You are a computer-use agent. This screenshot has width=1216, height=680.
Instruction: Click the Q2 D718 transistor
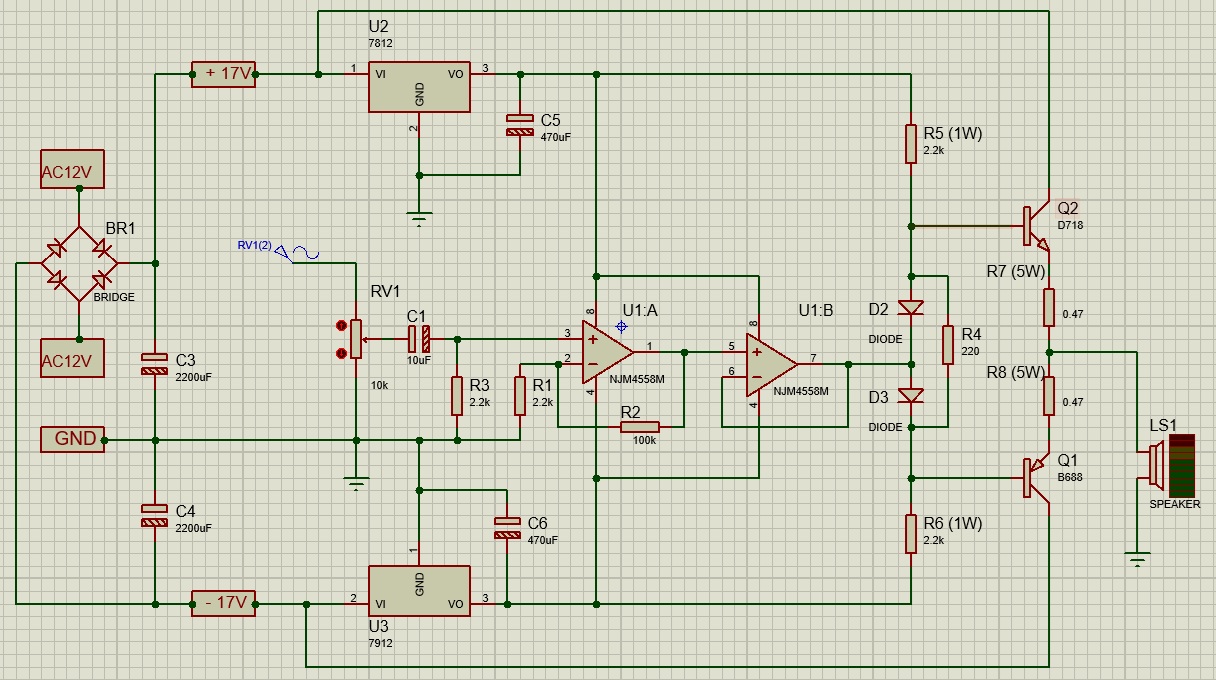1034,227
